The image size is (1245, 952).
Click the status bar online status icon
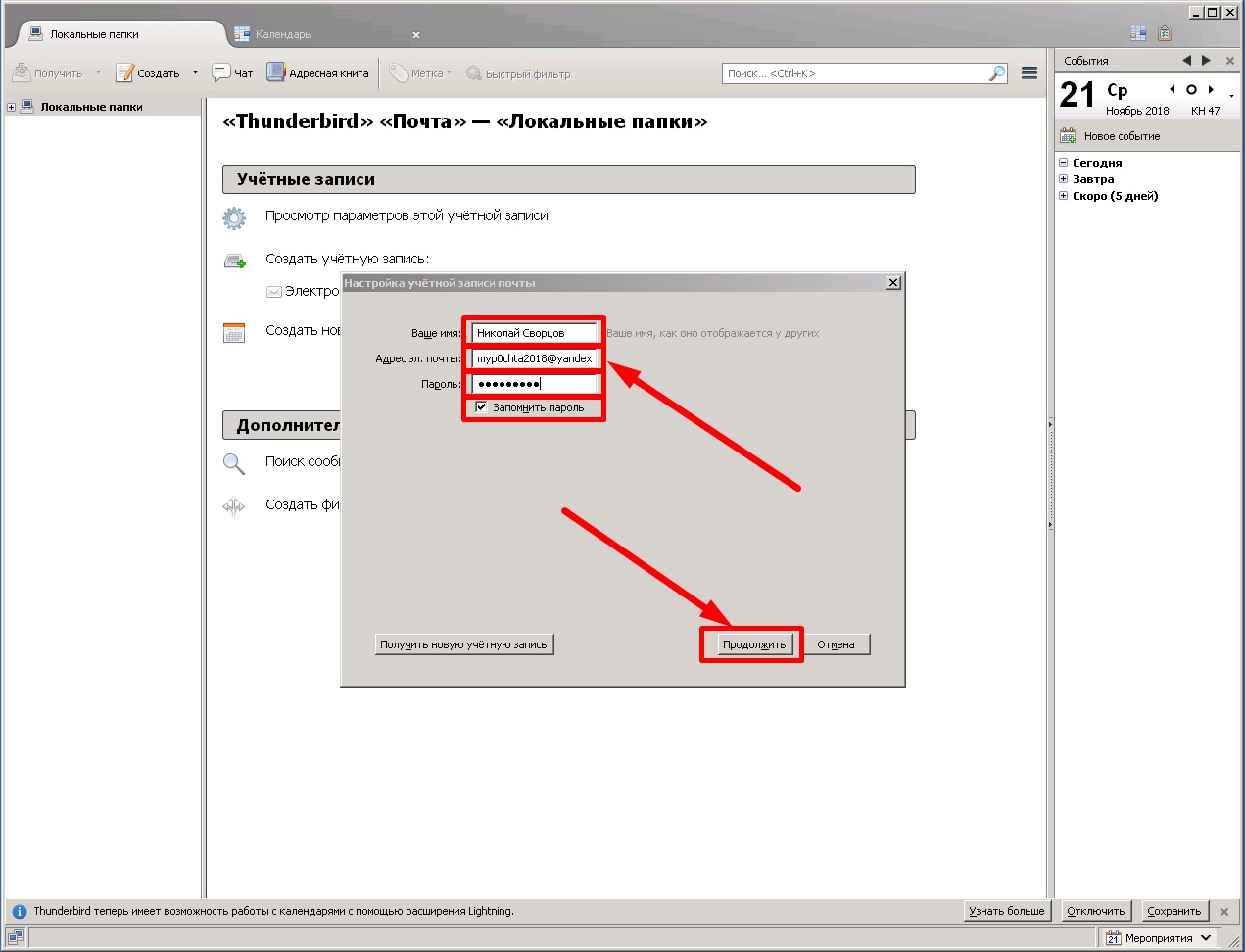pyautogui.click(x=15, y=937)
